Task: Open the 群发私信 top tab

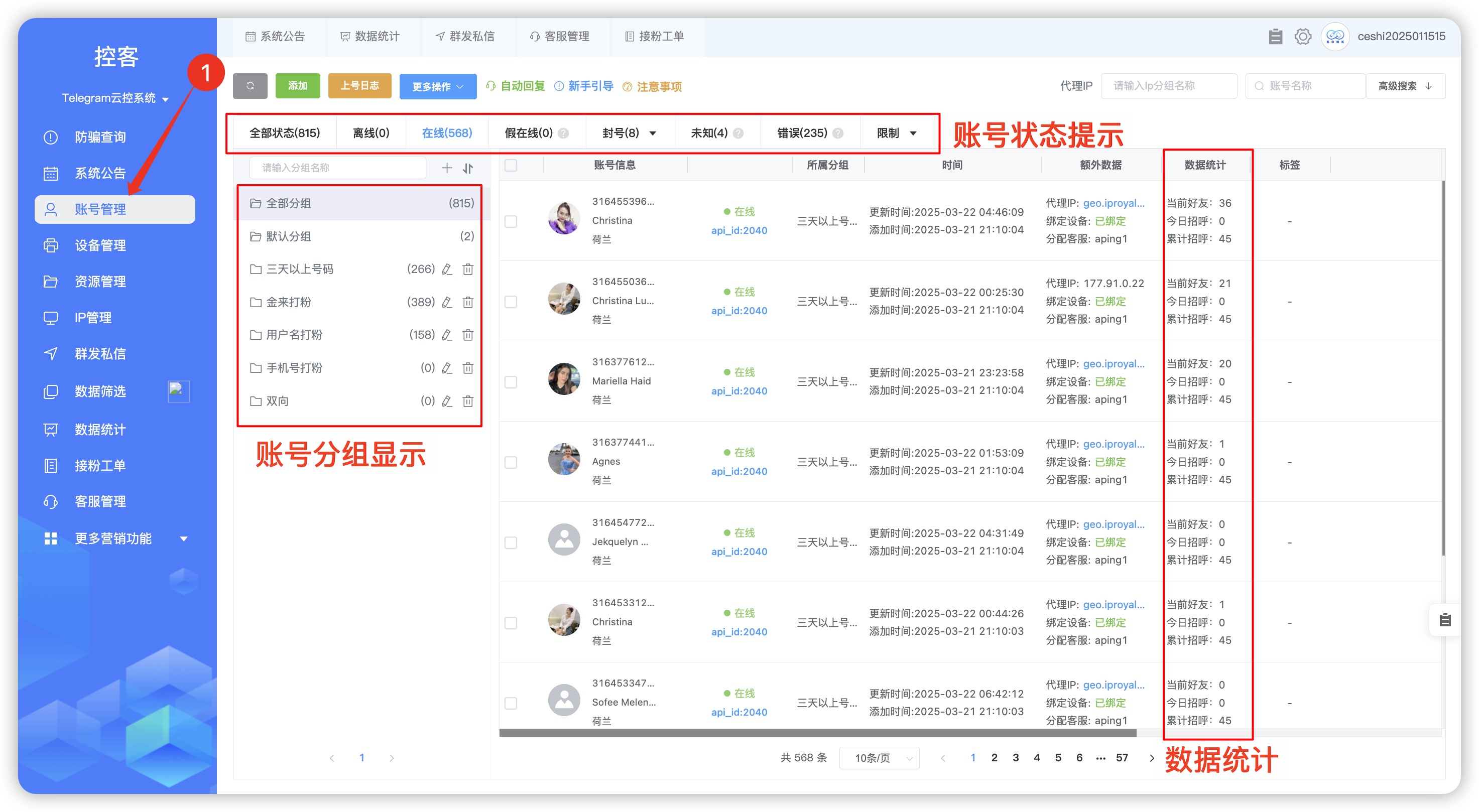Action: (465, 37)
